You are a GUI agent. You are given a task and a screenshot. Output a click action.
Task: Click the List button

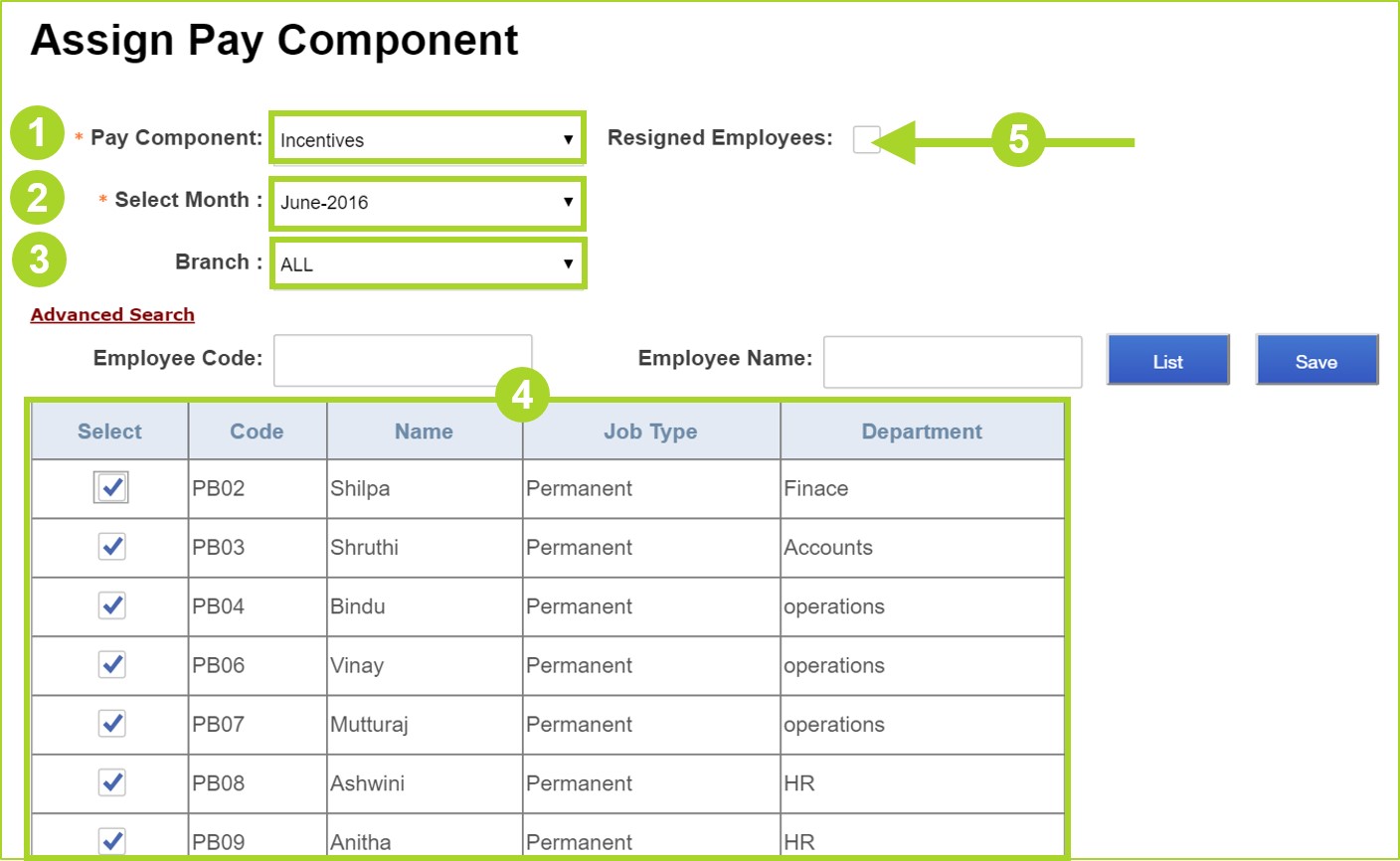coord(1167,360)
